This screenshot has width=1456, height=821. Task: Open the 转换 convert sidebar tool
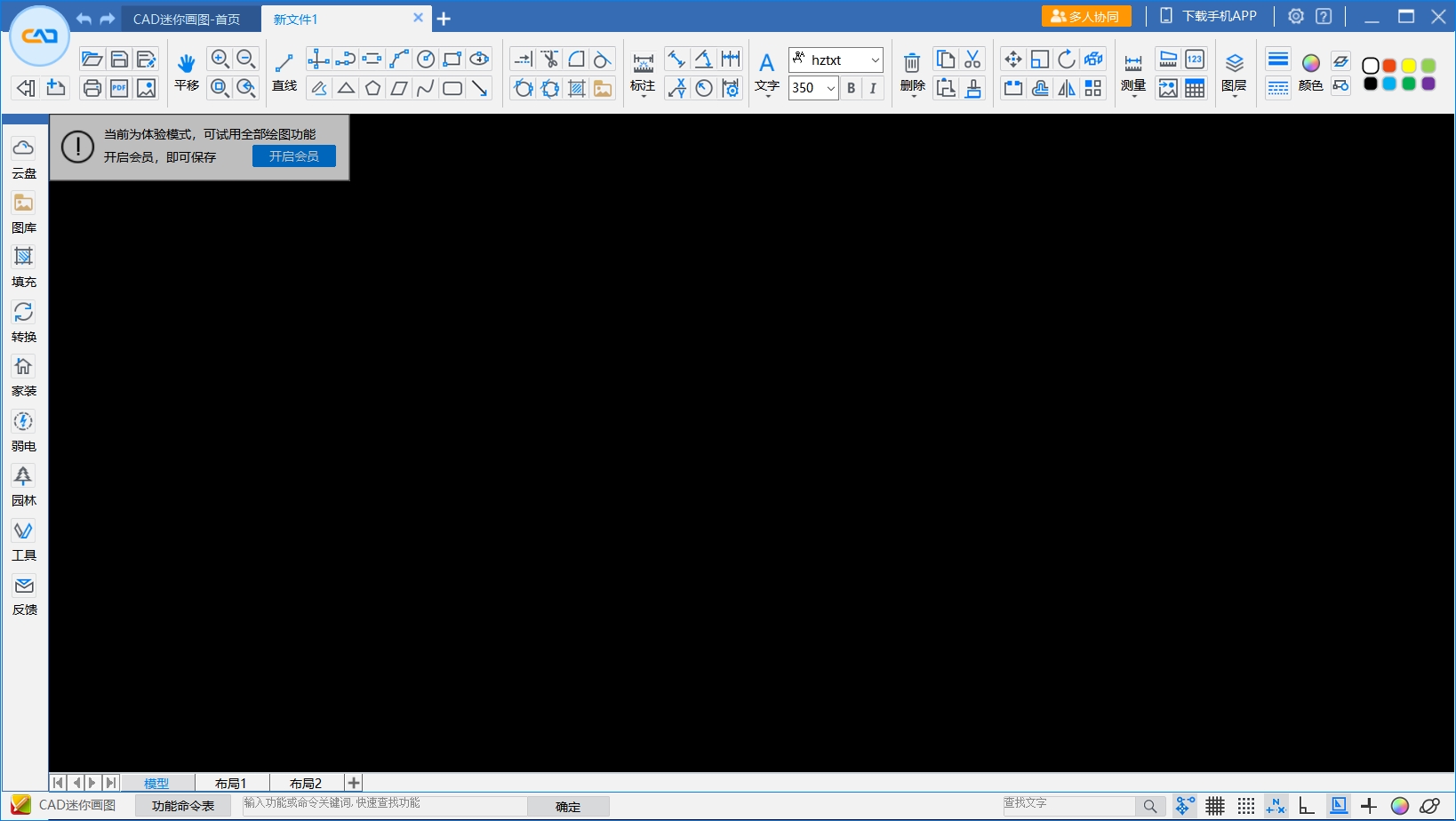[24, 323]
